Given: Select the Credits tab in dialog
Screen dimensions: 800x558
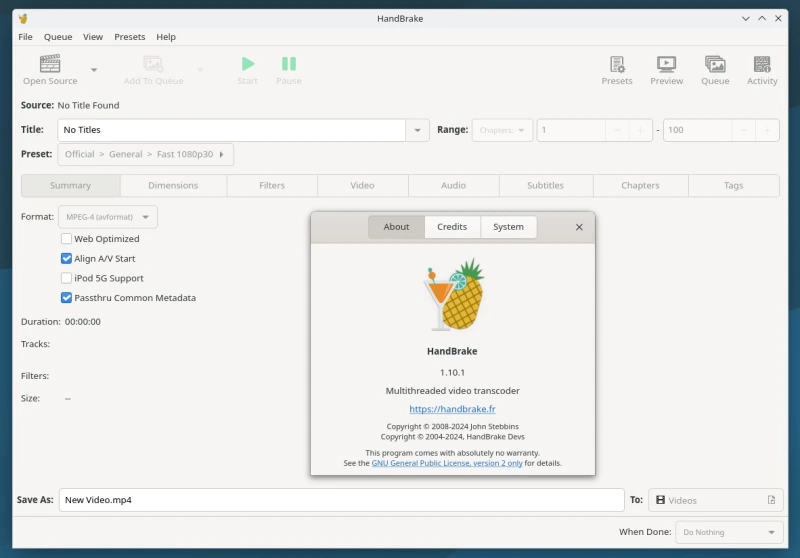Looking at the screenshot, I should pyautogui.click(x=452, y=226).
